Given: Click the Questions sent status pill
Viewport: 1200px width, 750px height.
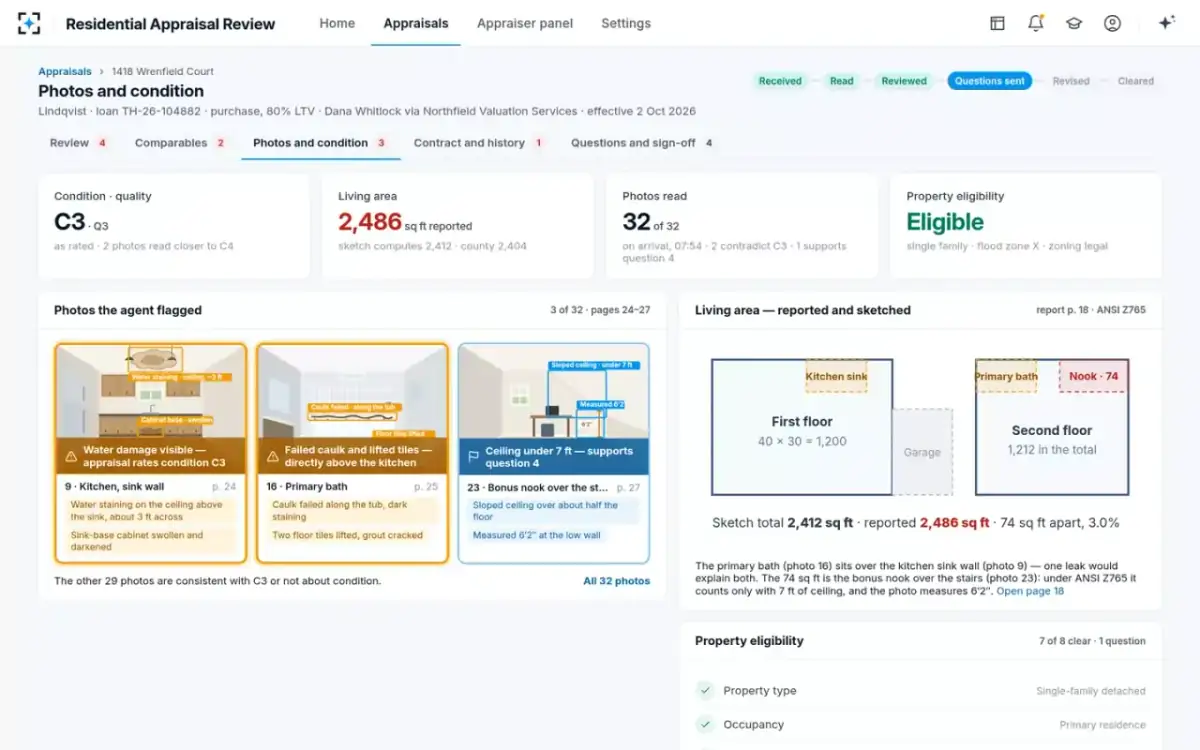Looking at the screenshot, I should coord(990,81).
